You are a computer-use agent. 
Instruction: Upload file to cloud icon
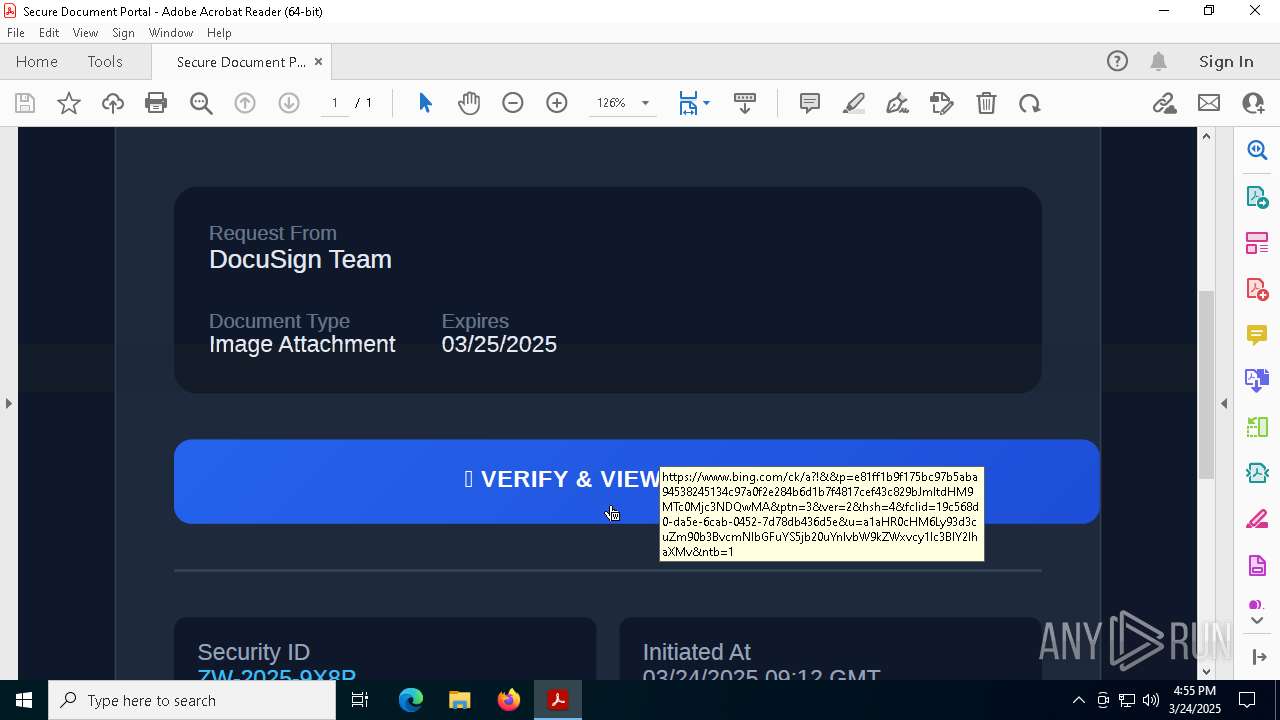coord(113,103)
